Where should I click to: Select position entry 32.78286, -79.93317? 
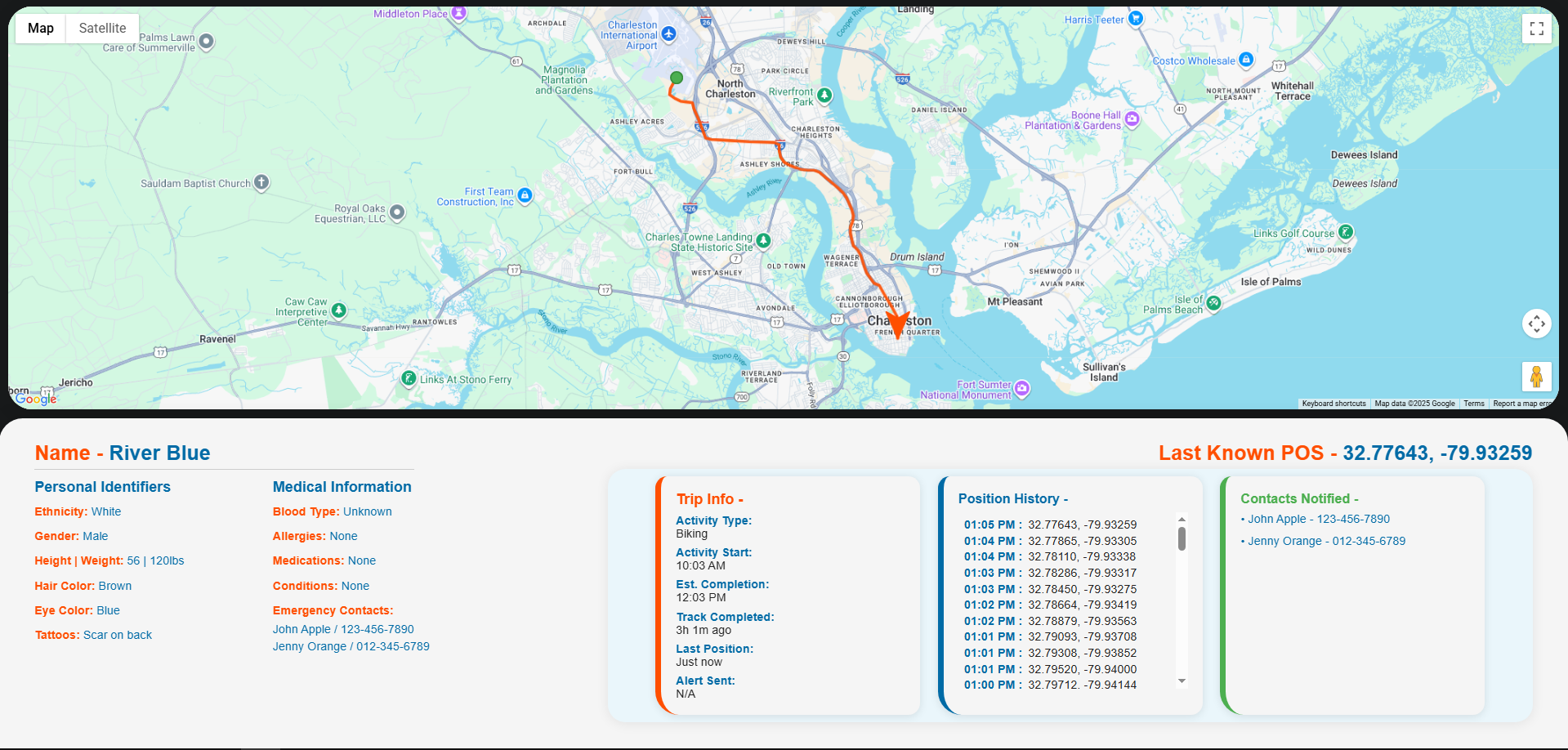[x=1050, y=573]
